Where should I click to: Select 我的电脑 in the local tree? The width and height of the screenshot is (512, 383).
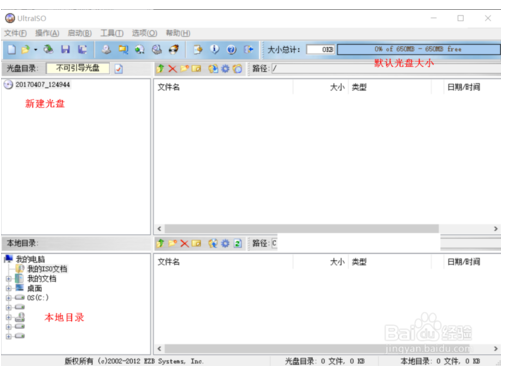point(30,259)
